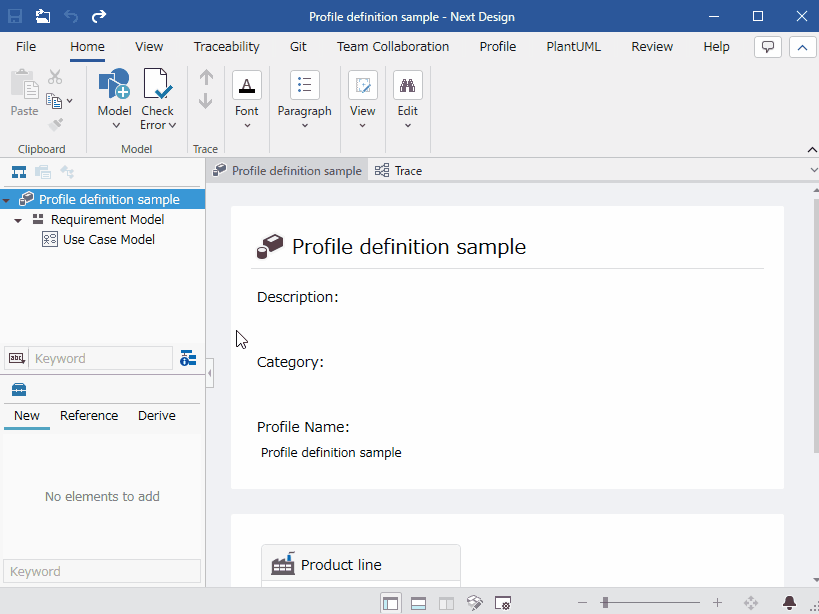The width and height of the screenshot is (819, 614).
Task: Toggle the bottom pane layout button
Action: click(418, 603)
